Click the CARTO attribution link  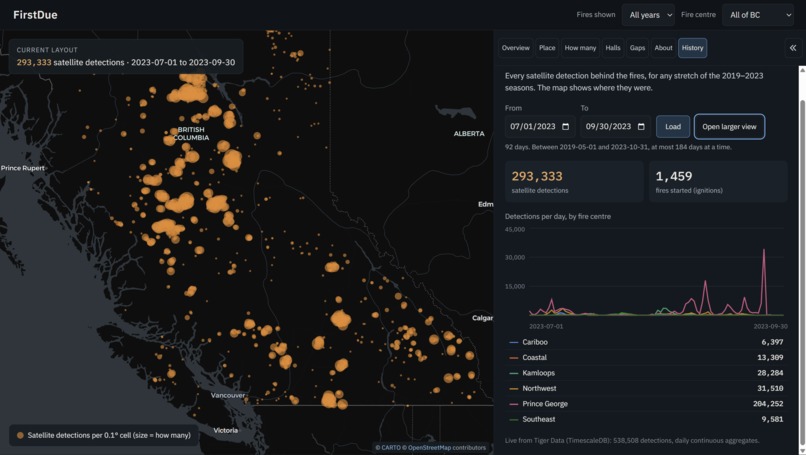(x=393, y=448)
